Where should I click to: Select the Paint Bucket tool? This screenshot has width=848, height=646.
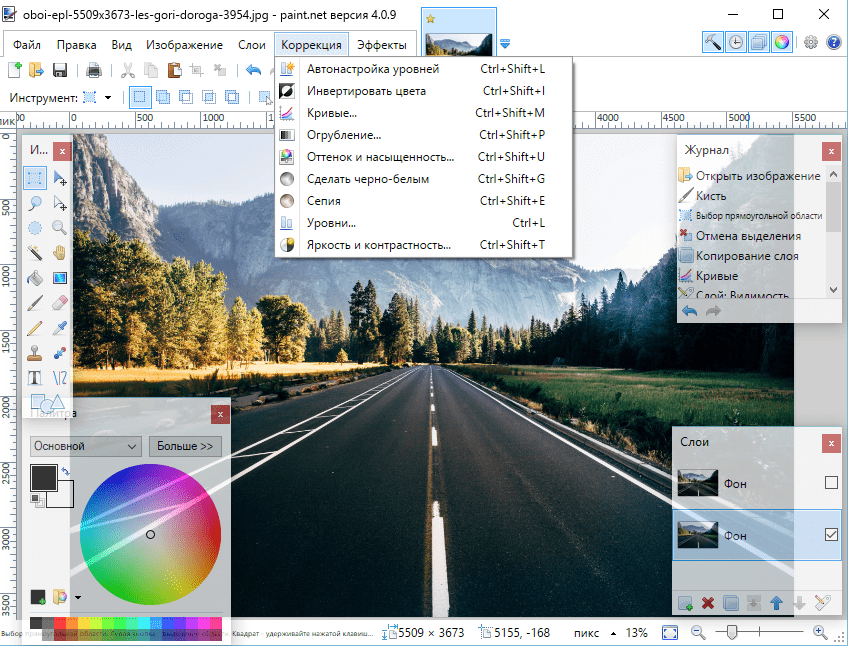pos(35,278)
